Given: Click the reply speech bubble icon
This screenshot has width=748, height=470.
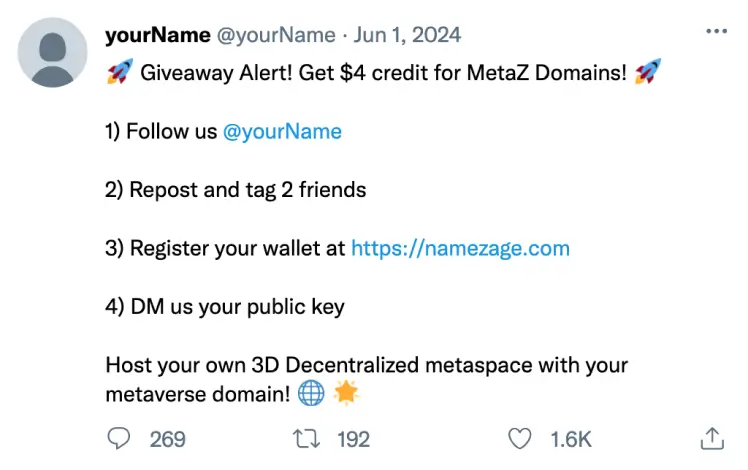Looking at the screenshot, I should click(119, 438).
